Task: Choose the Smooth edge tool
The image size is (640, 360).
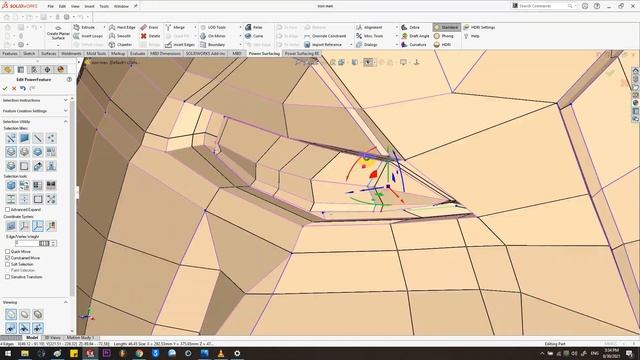Action: (x=120, y=36)
